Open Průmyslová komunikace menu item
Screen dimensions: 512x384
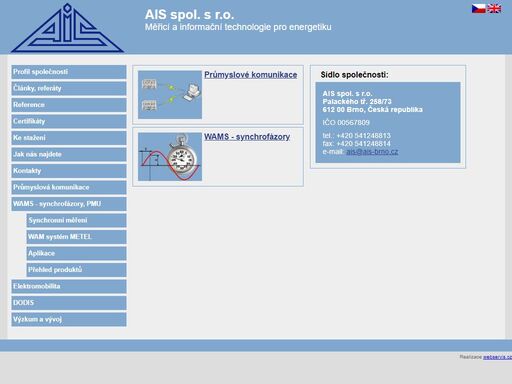click(69, 187)
